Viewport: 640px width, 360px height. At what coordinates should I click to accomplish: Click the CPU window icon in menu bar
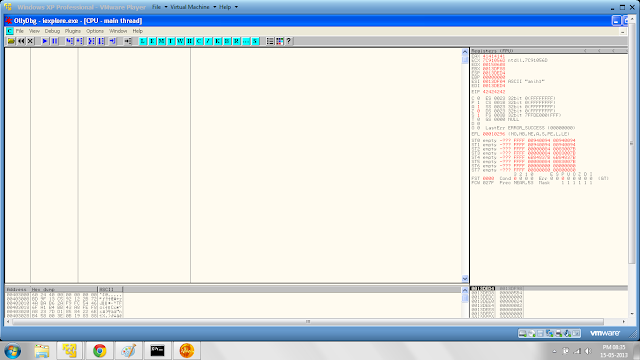click(9, 31)
